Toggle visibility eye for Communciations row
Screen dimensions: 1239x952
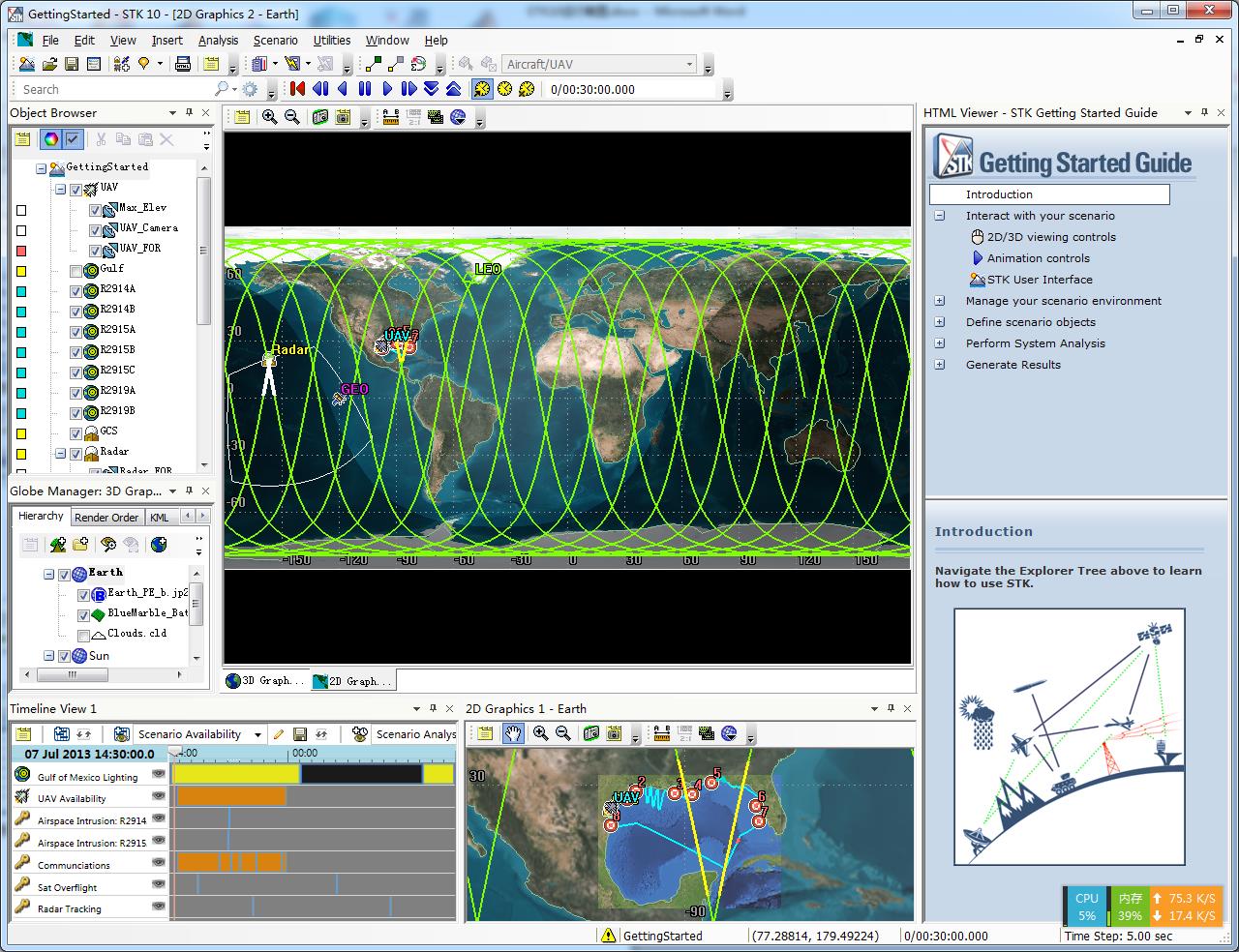coord(159,863)
